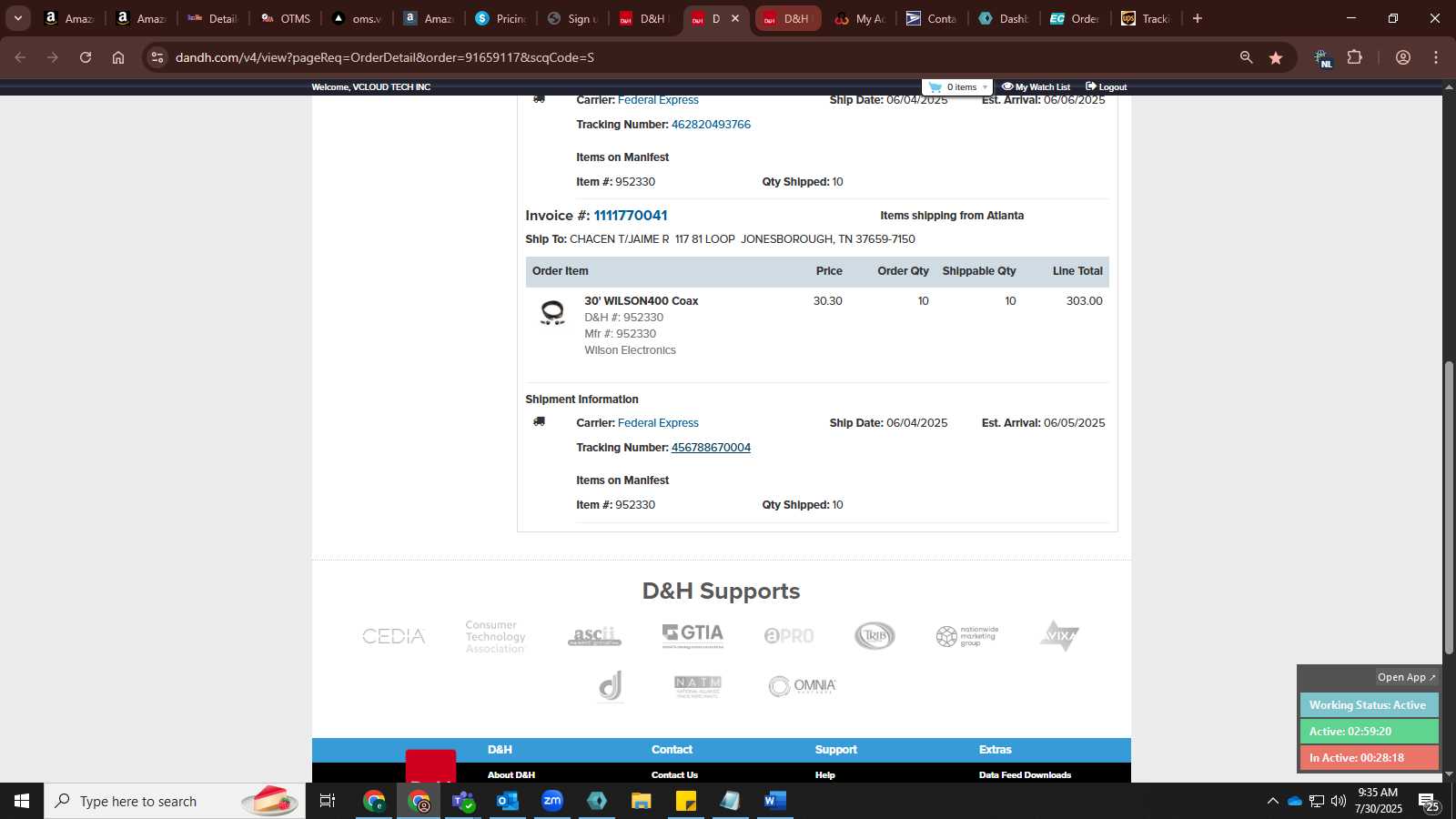Viewport: 1456px width, 819px height.
Task: Show hidden system tray icons
Action: (x=1272, y=801)
